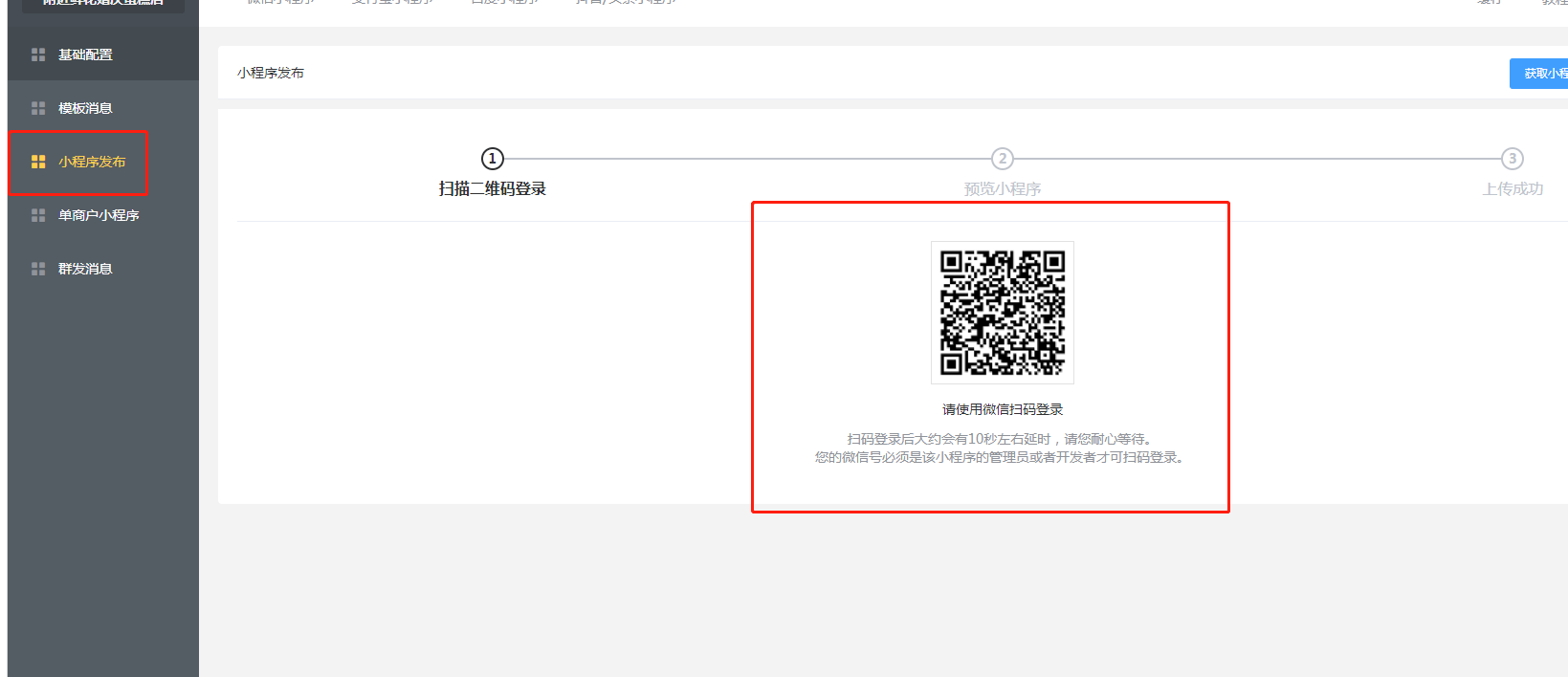Click the blue 获取小程 button

1539,74
